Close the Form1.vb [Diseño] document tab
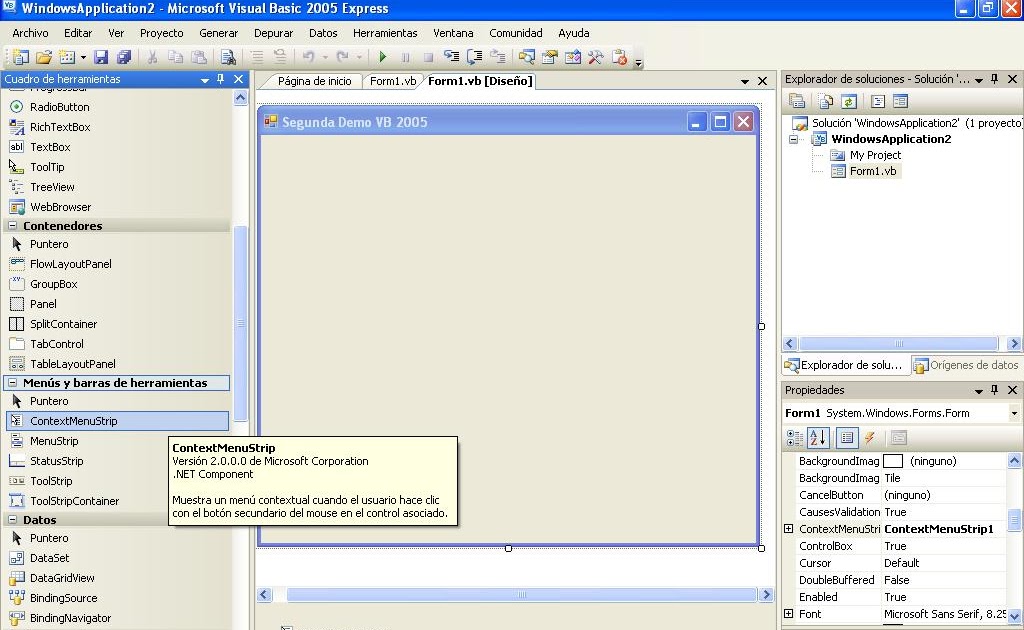Viewport: 1024px width, 630px height. pos(762,81)
